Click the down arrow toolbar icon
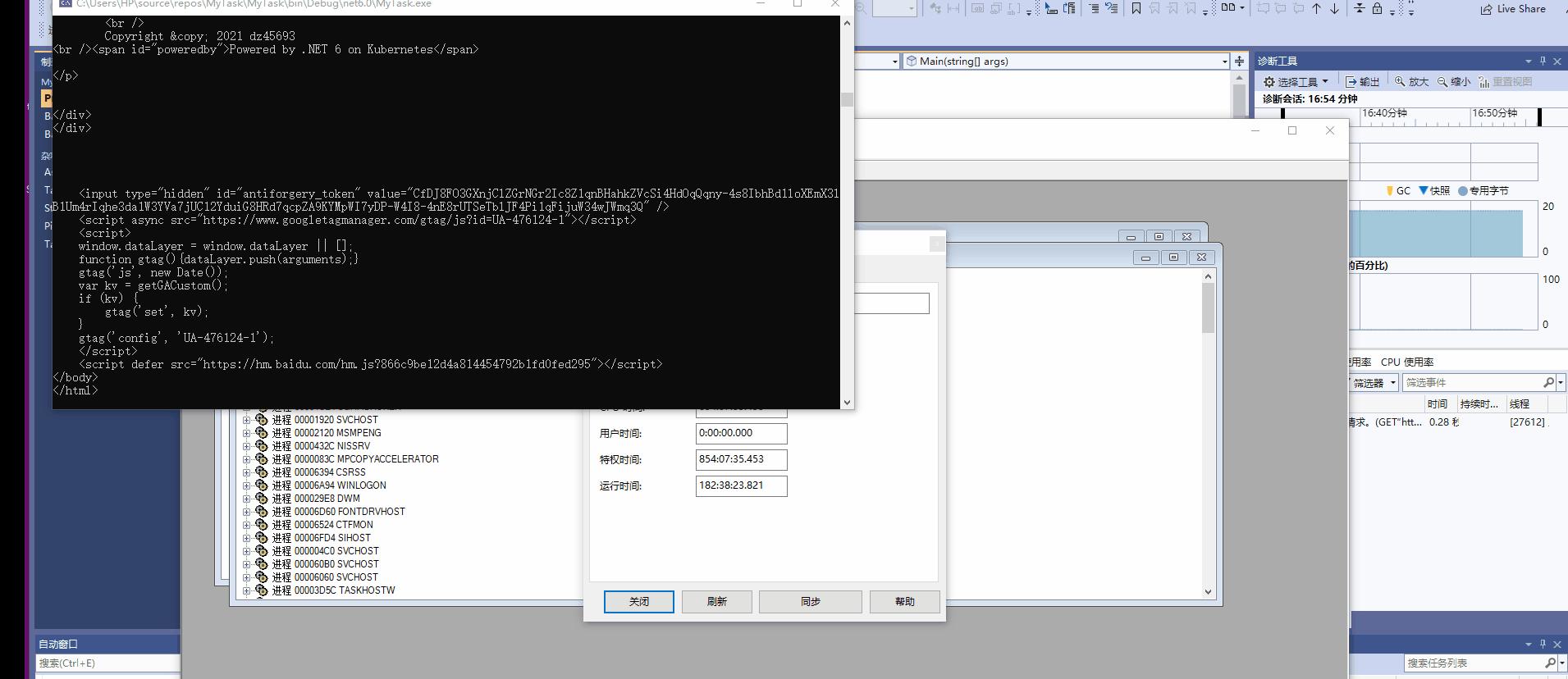This screenshot has width=1568, height=679. [1335, 8]
